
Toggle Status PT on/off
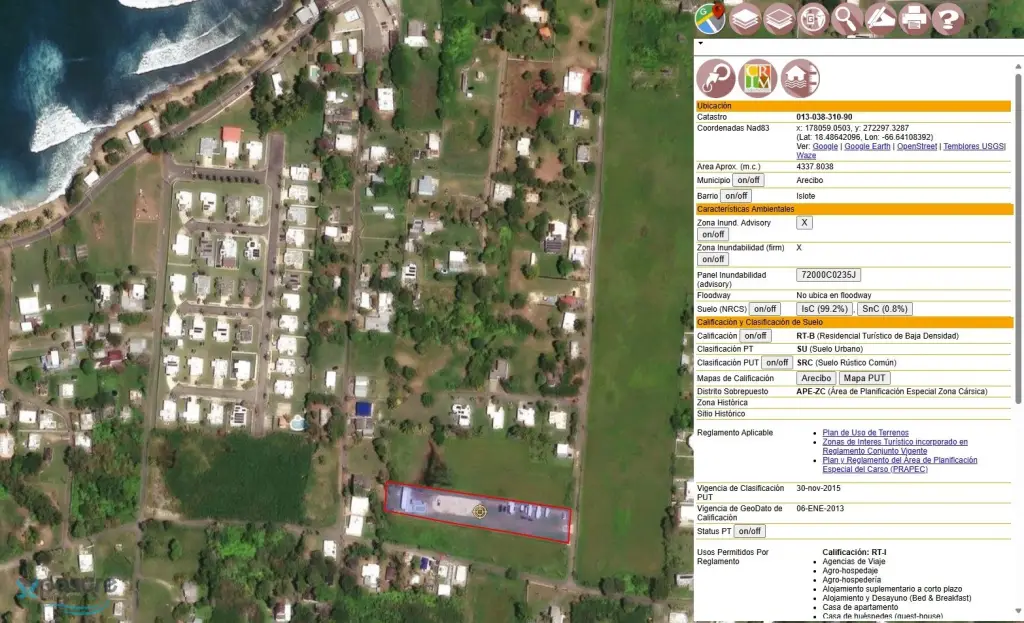point(749,531)
